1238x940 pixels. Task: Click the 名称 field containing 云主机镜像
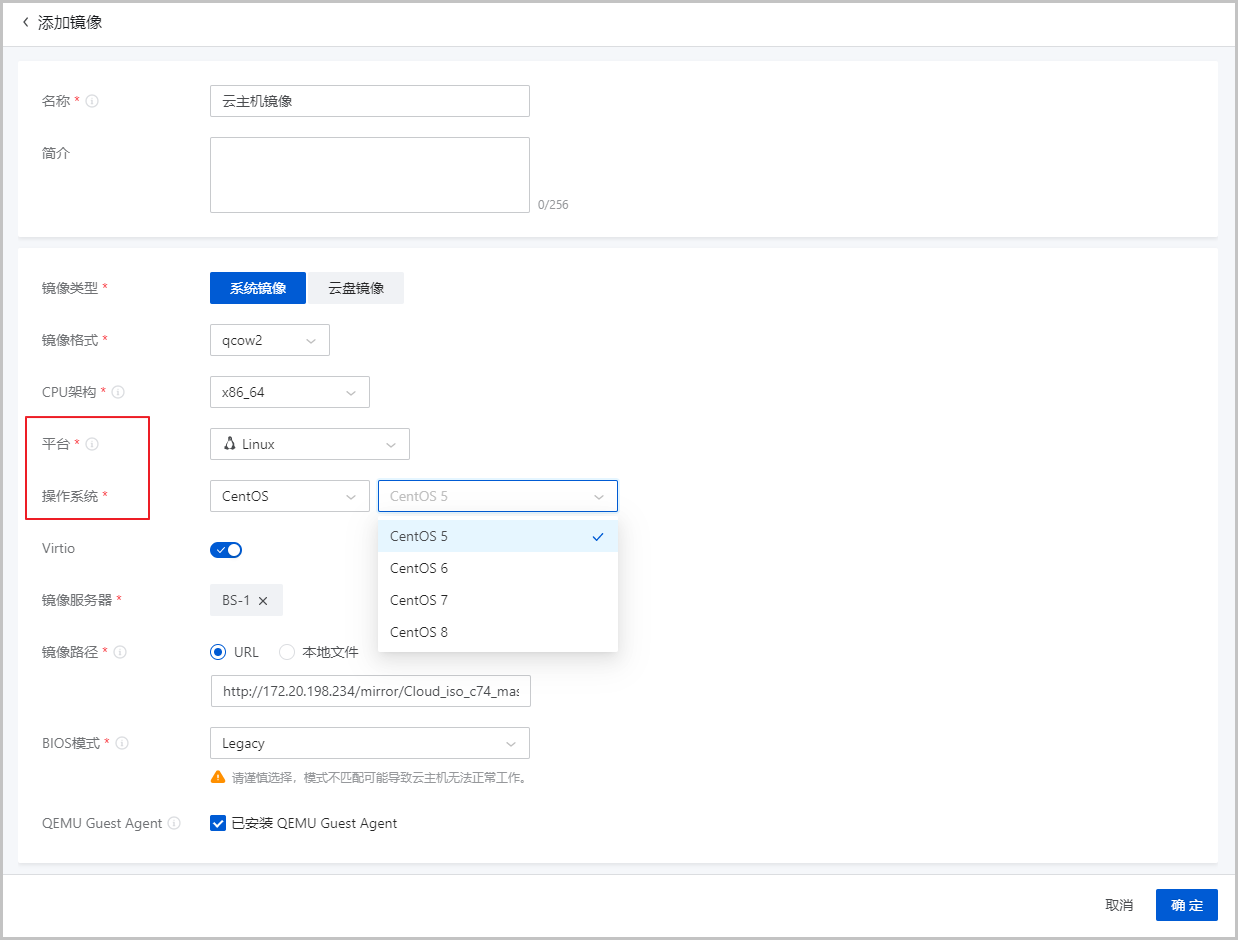pyautogui.click(x=370, y=101)
